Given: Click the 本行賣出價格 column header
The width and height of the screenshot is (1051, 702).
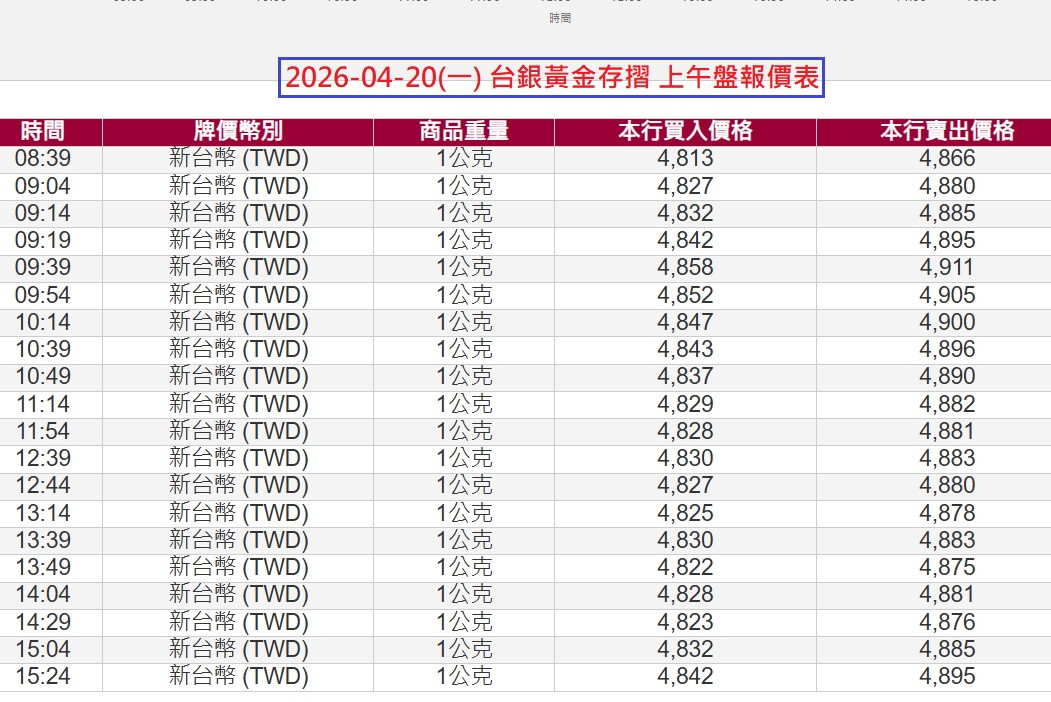Looking at the screenshot, I should pos(946,131).
